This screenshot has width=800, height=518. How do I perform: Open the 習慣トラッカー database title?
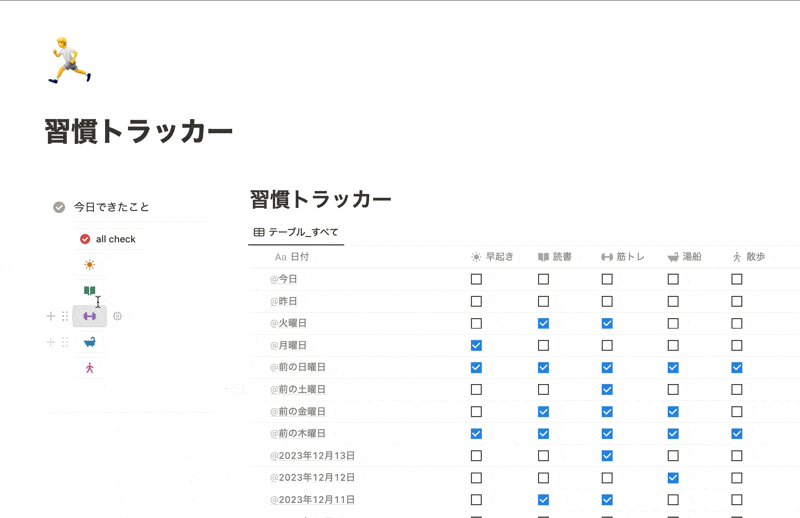tap(320, 199)
